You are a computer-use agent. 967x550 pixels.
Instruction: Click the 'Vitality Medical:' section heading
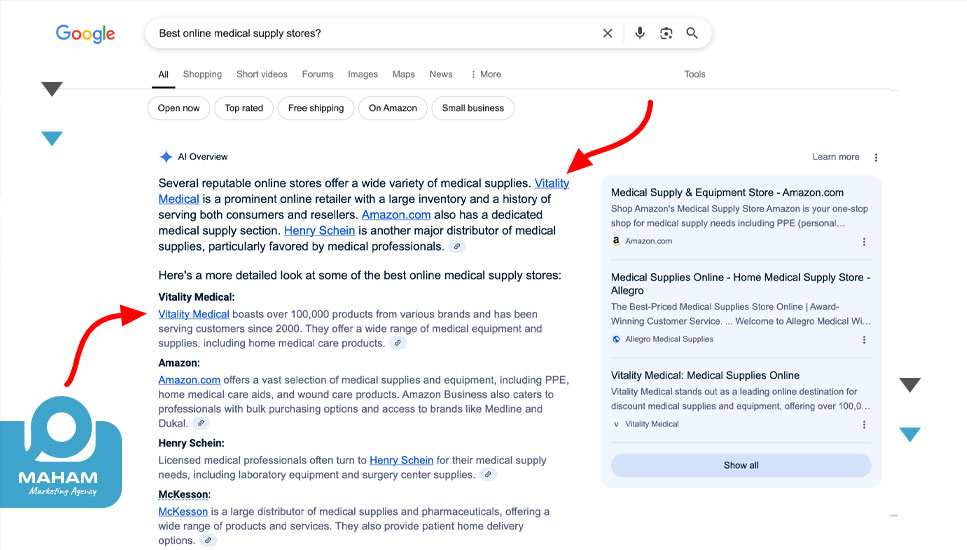click(196, 297)
